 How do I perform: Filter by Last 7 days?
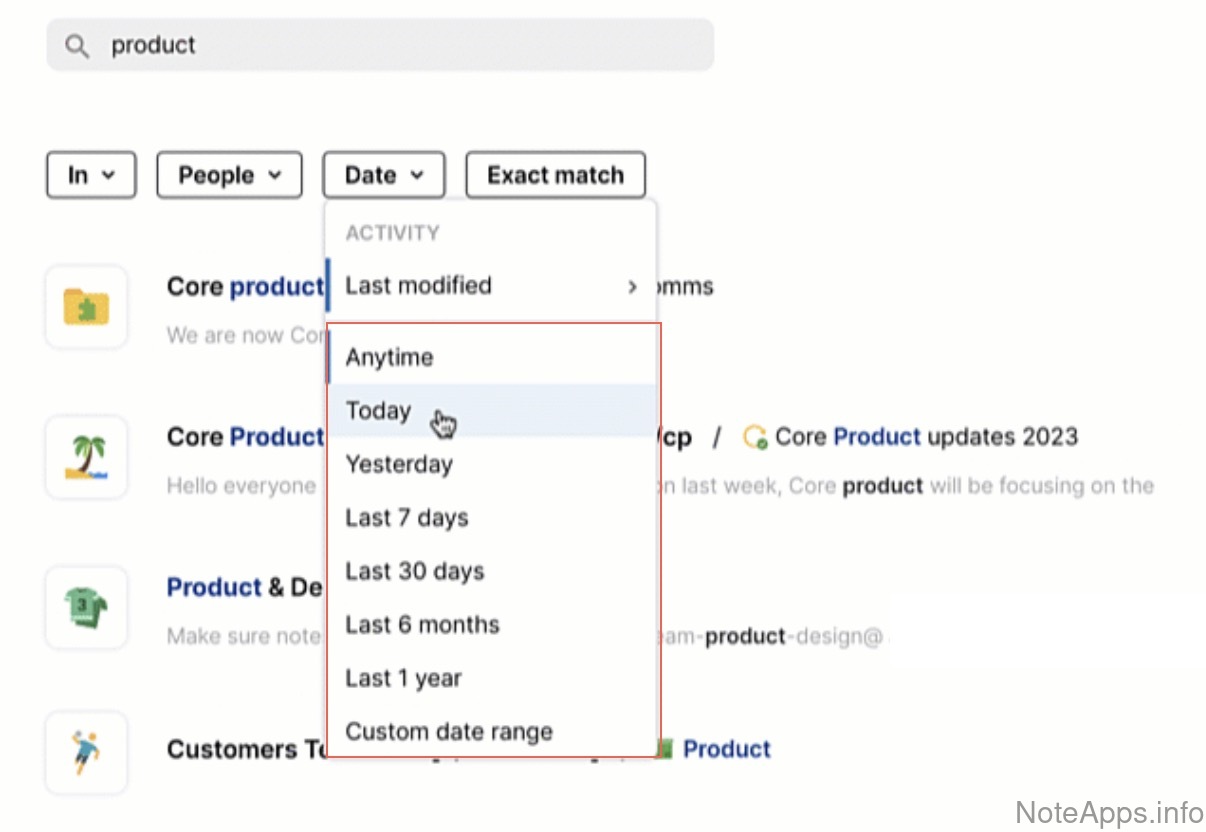[407, 518]
